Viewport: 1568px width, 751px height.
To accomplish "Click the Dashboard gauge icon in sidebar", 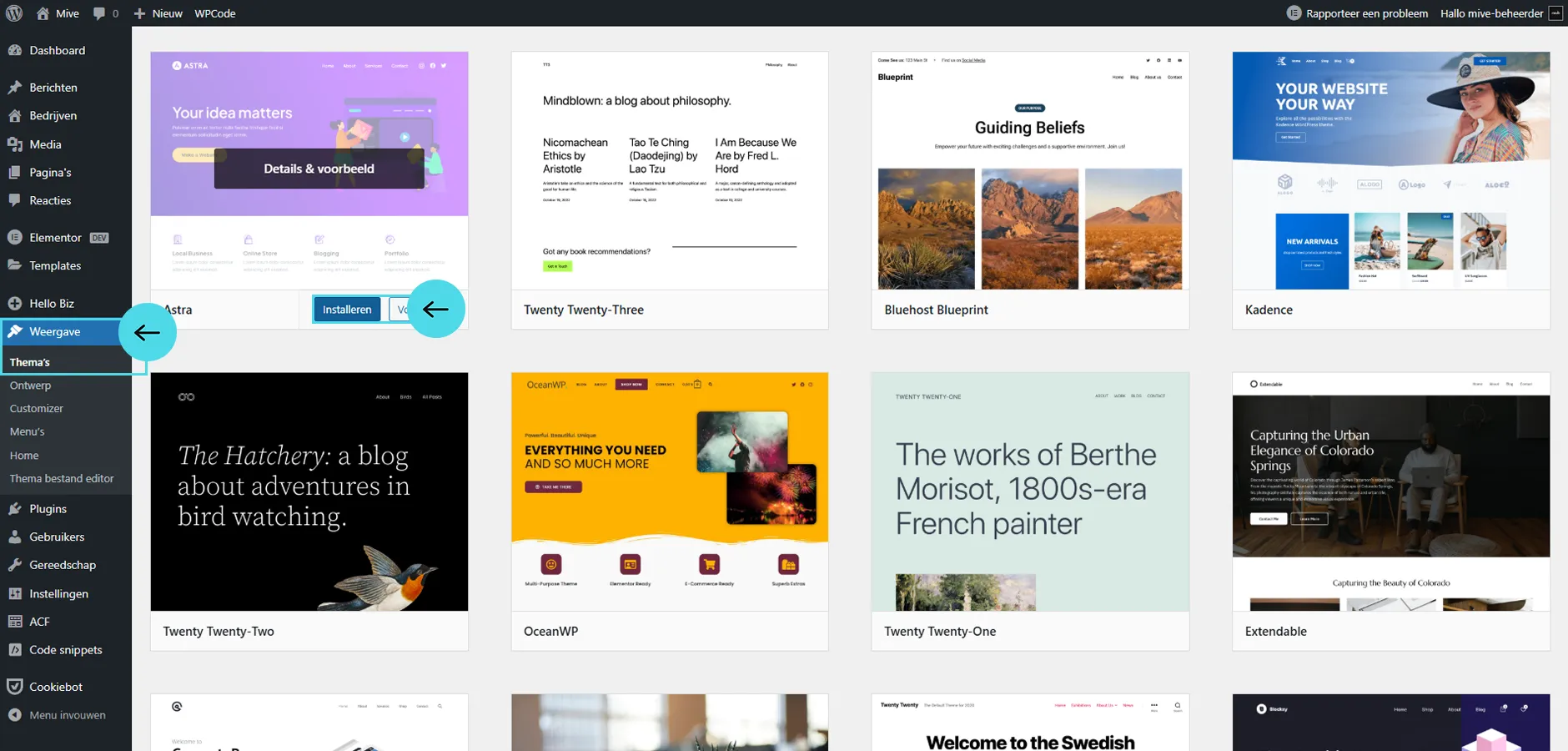I will click(15, 50).
